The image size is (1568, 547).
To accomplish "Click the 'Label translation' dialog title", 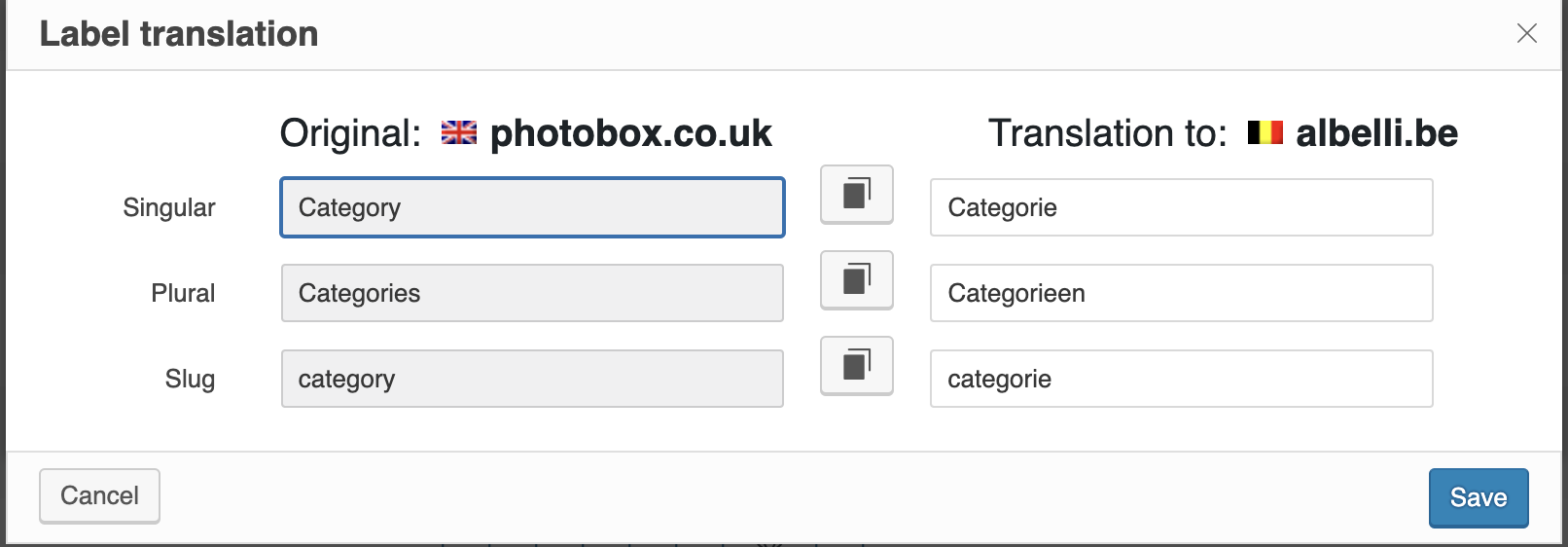I will tap(179, 34).
